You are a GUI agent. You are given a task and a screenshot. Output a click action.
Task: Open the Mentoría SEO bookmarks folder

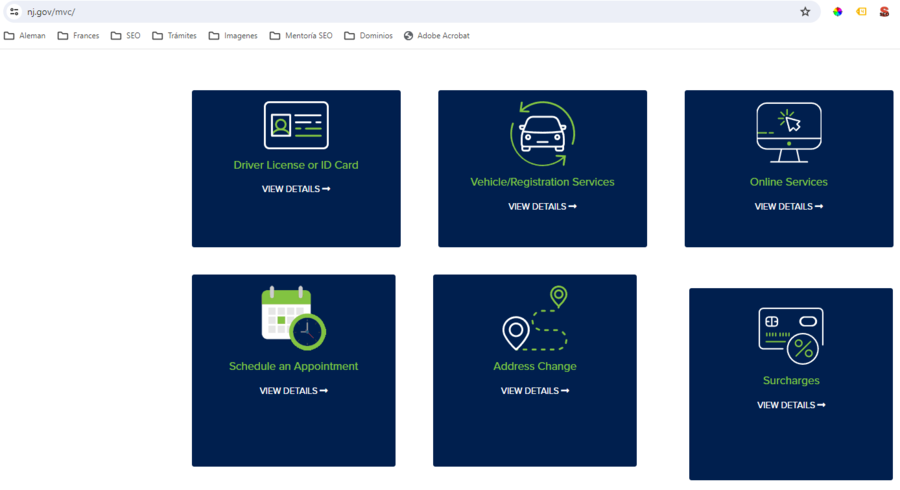click(301, 36)
